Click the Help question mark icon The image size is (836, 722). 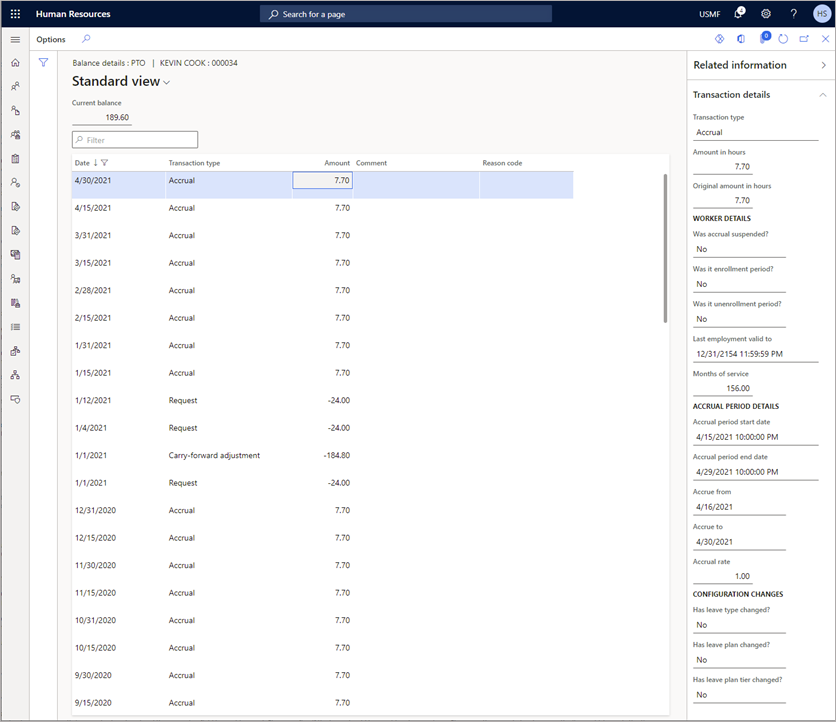(792, 13)
